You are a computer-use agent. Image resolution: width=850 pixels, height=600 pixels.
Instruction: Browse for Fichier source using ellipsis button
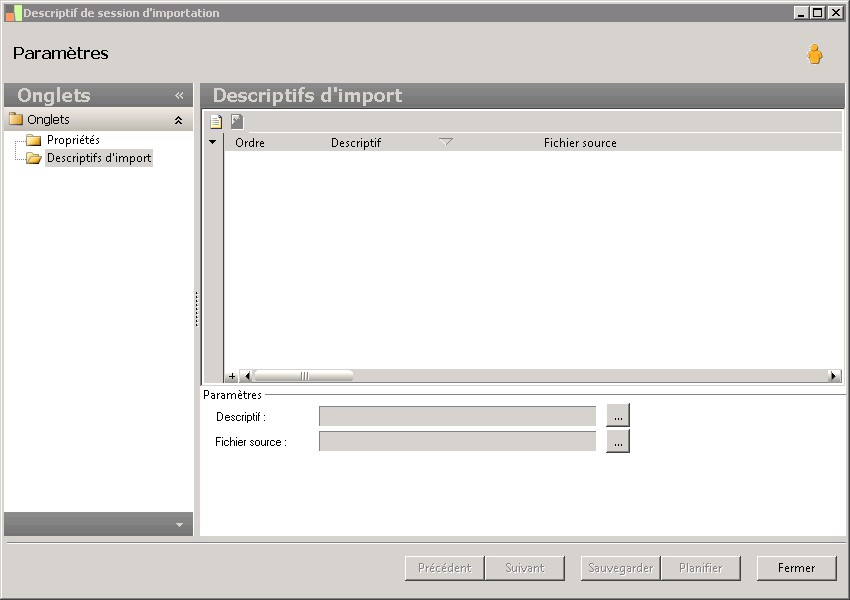pos(618,441)
